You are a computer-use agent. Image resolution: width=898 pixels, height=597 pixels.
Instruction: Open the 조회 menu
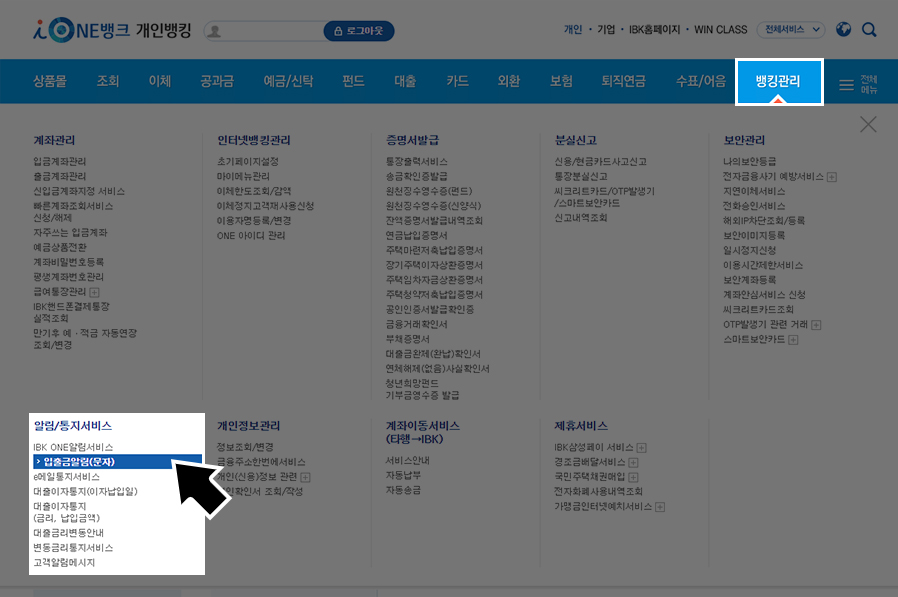pos(108,81)
